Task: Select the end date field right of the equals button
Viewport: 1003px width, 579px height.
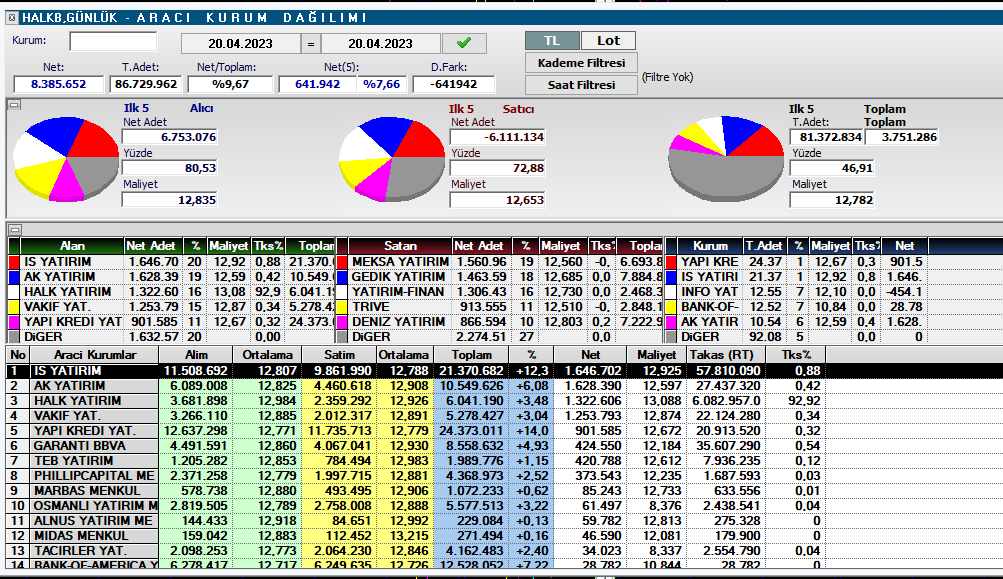Action: pos(381,44)
